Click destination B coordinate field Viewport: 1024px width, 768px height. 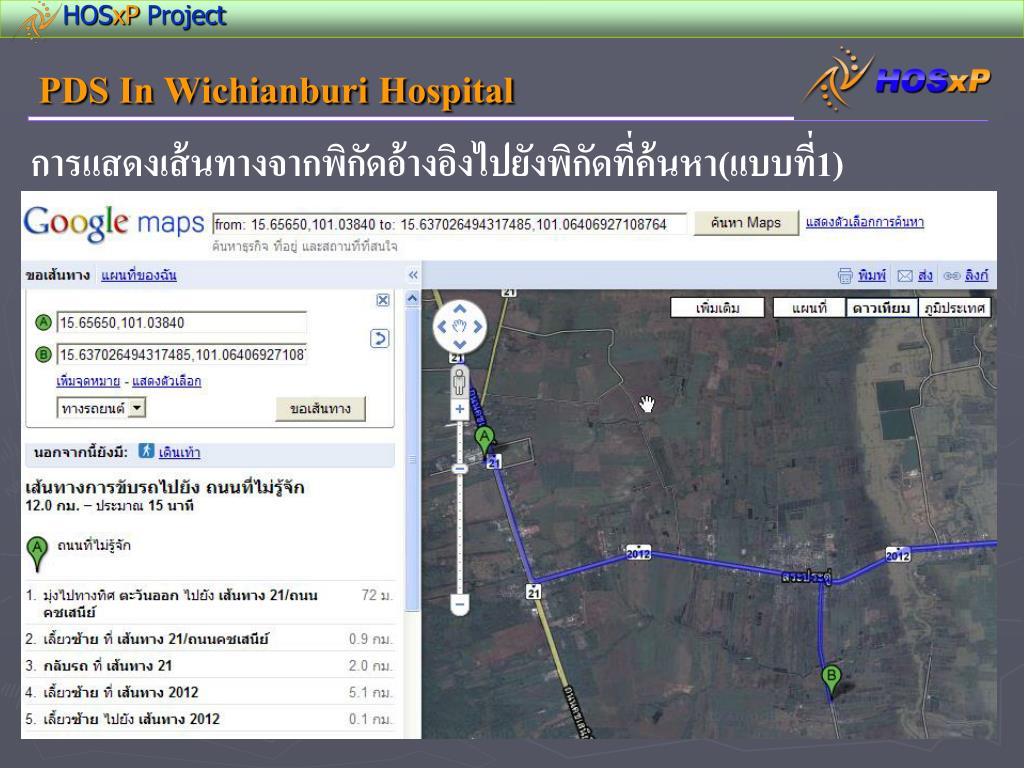tap(182, 355)
